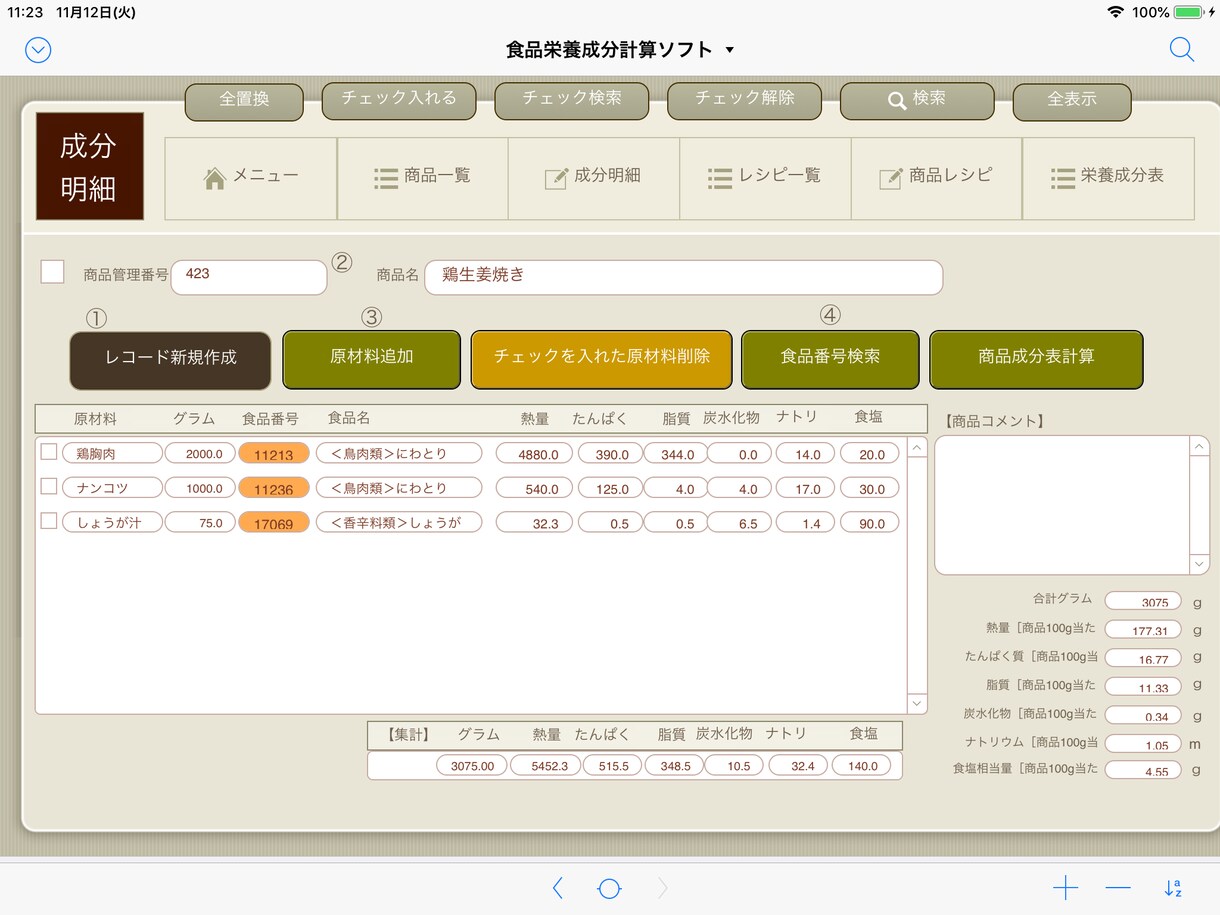Check the しょうが汁 row checkbox

(48, 521)
